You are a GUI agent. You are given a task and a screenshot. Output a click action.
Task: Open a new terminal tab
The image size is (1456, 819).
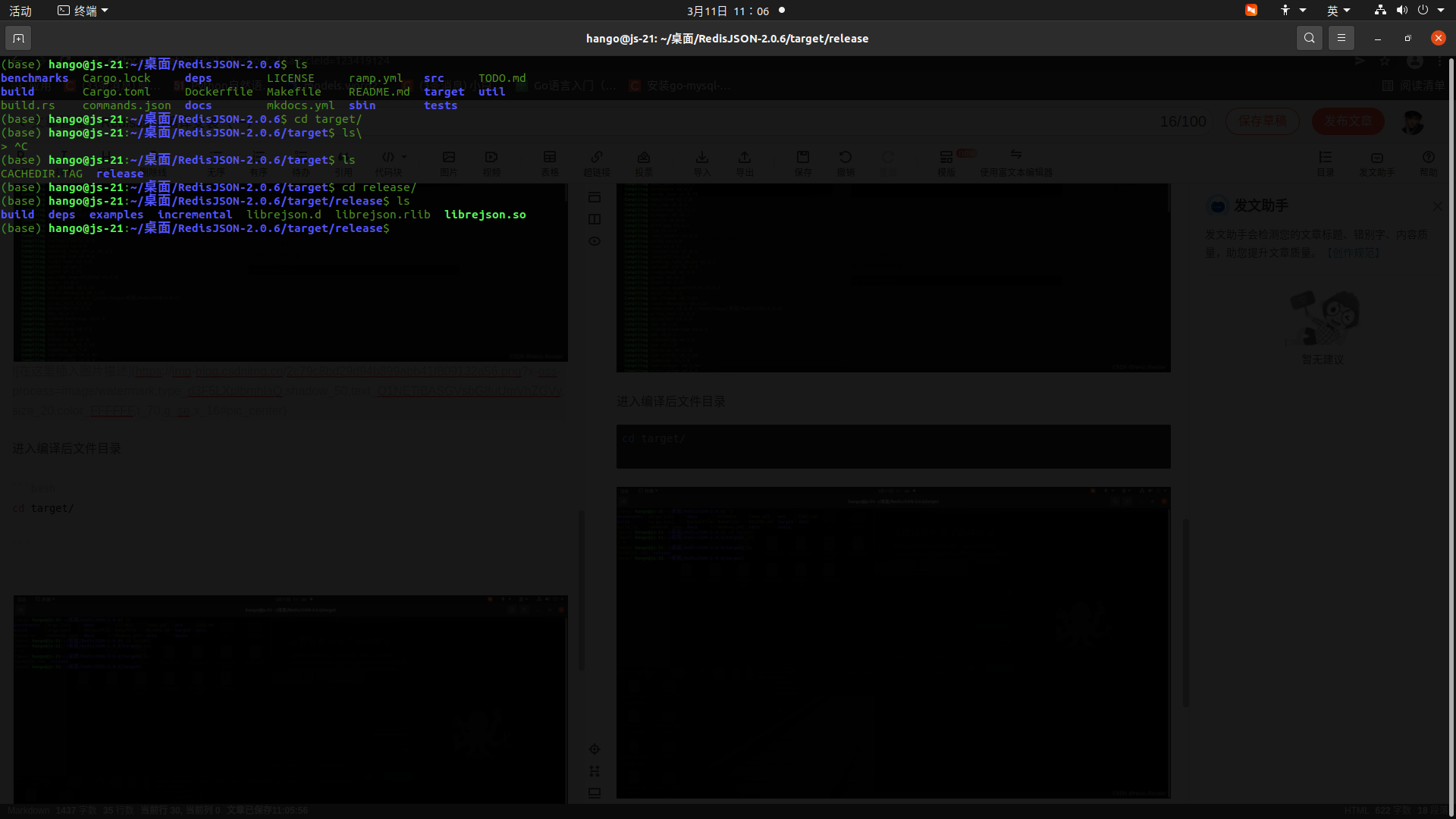[18, 38]
